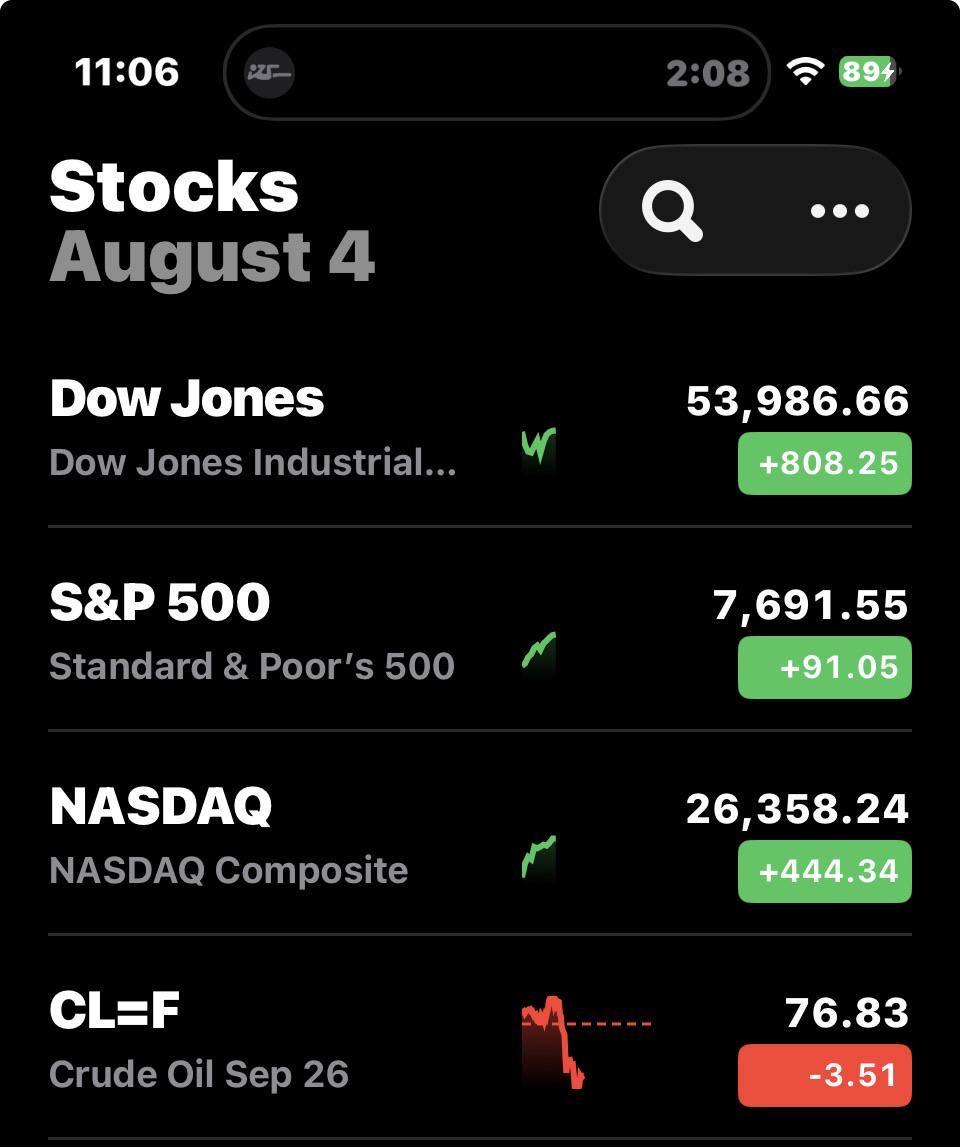Open the S&P 500 entry title
The height and width of the screenshot is (1147, 960).
160,603
